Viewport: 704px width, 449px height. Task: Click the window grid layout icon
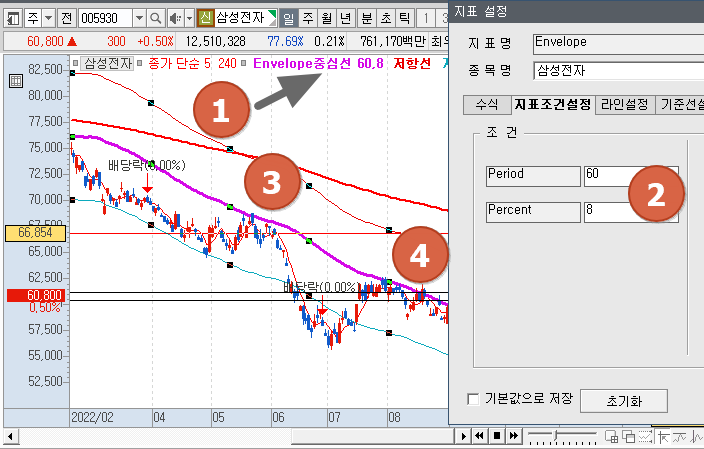(611, 436)
